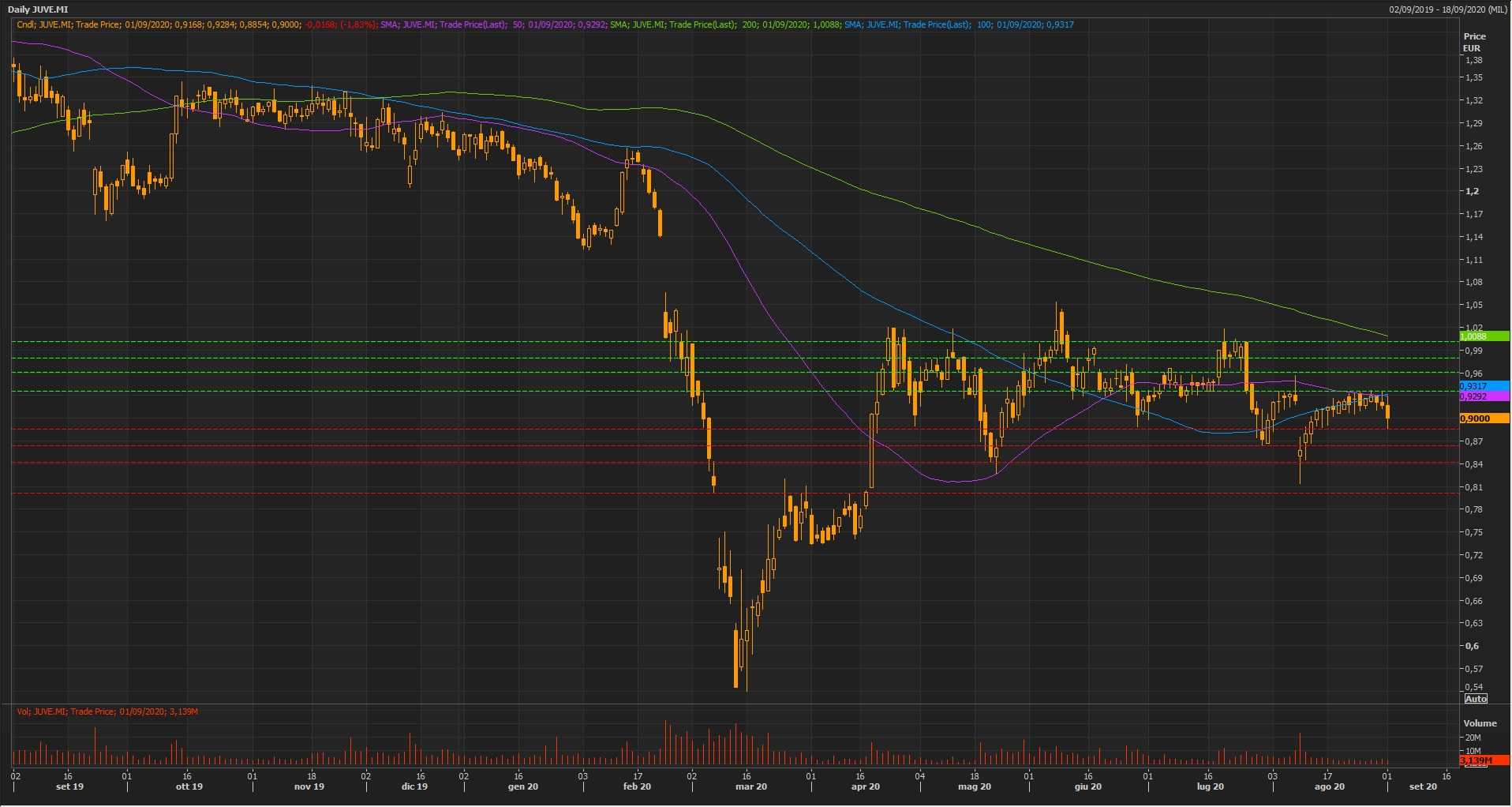Select the blue 0,9317 SMA 100 price tag

pyautogui.click(x=1484, y=386)
